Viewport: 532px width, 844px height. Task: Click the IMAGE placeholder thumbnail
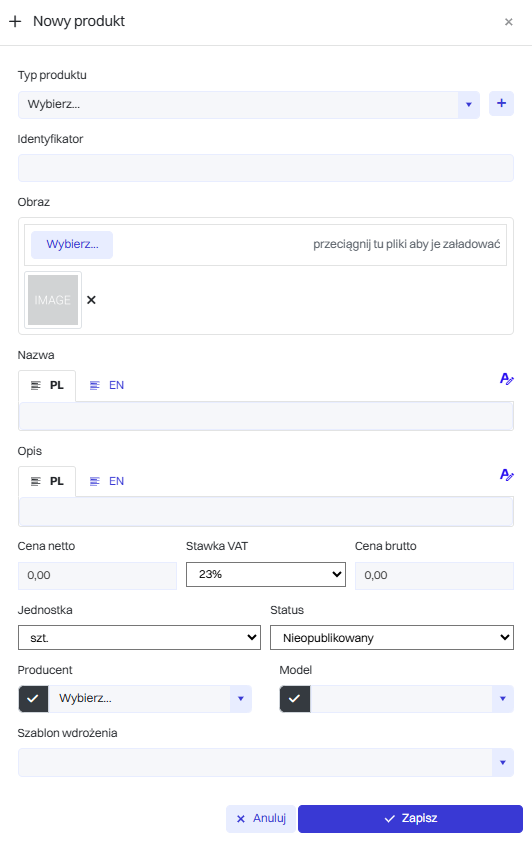(x=53, y=300)
